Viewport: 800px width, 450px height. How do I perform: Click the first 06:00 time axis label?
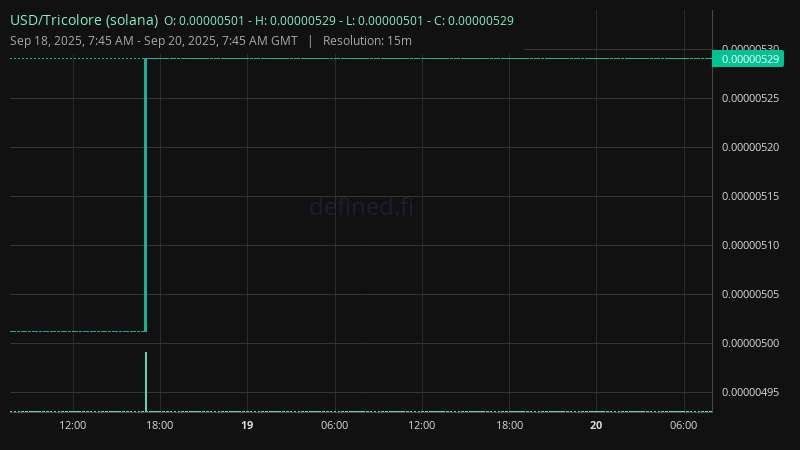(335, 425)
